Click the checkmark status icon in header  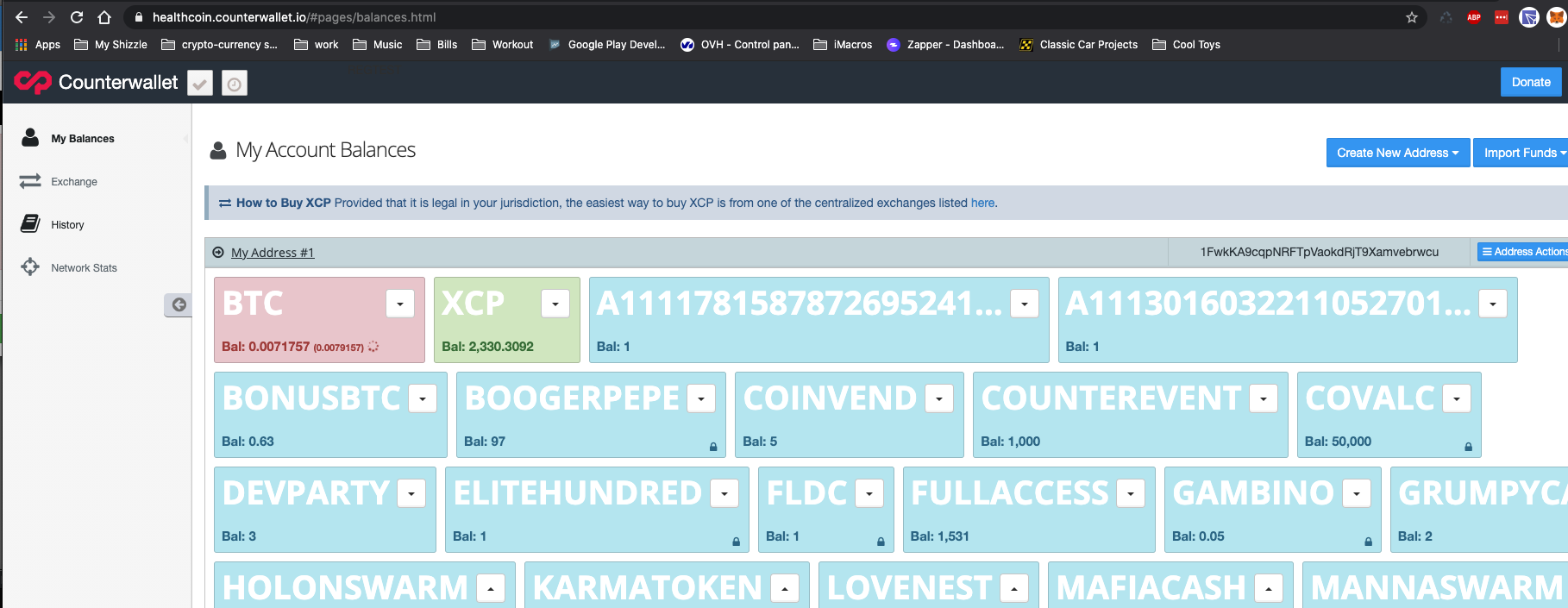click(200, 83)
